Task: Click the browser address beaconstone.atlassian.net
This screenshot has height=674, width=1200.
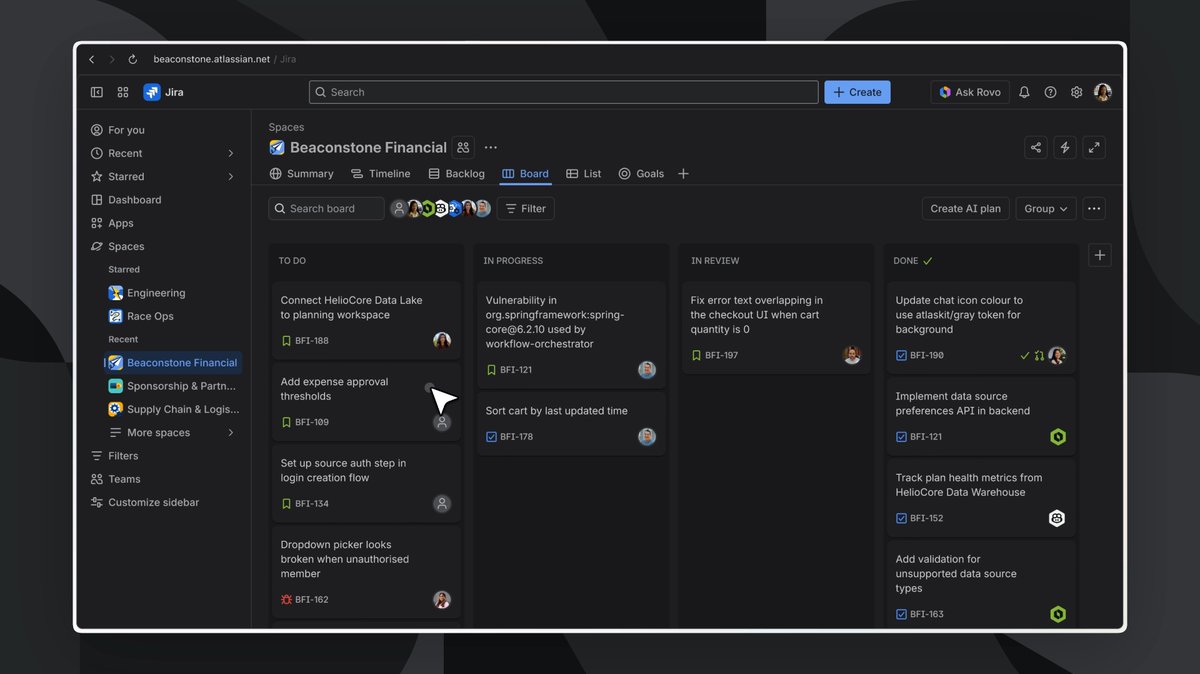Action: pos(212,59)
